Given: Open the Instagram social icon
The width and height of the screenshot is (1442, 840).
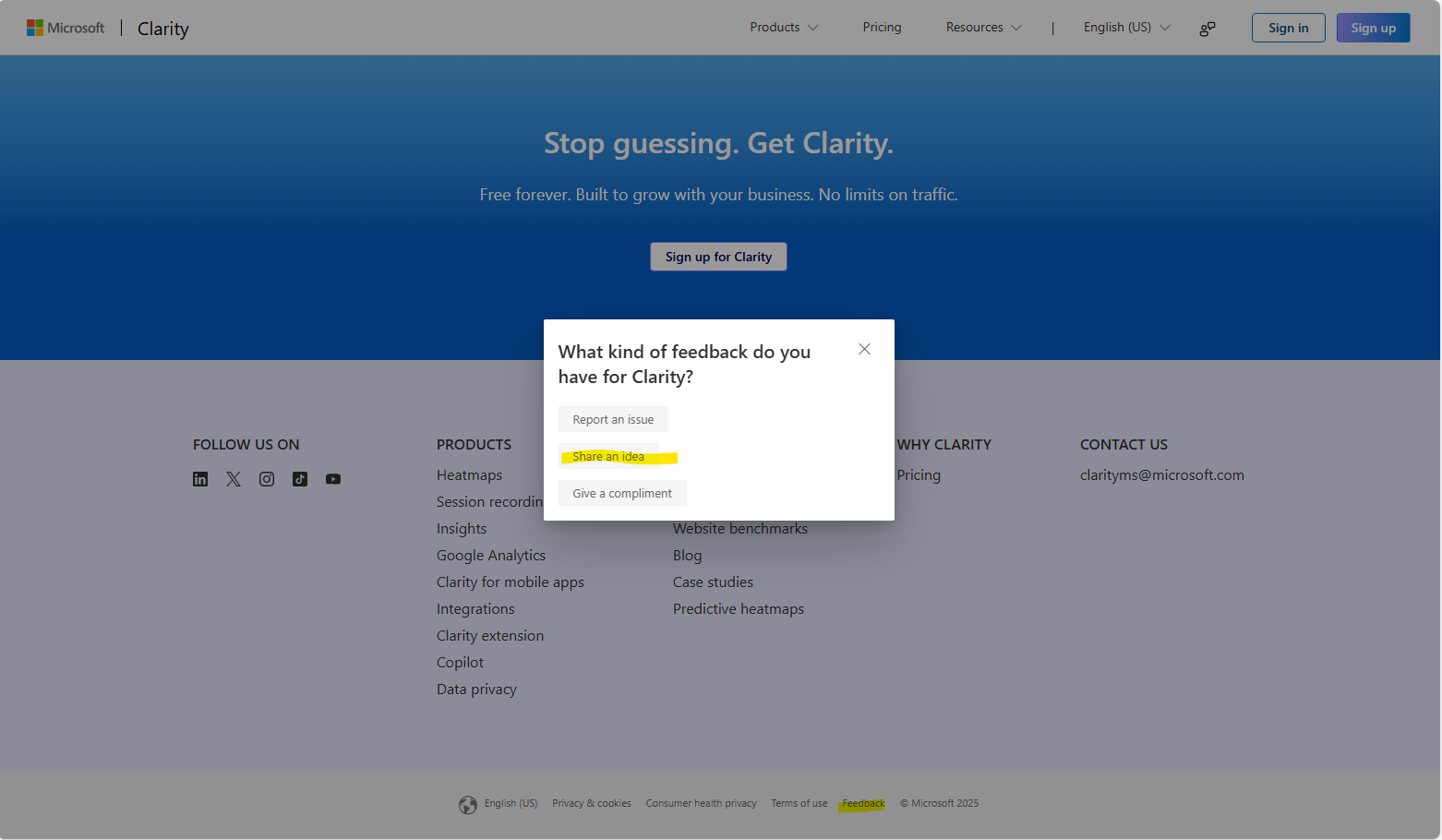Looking at the screenshot, I should pos(267,479).
